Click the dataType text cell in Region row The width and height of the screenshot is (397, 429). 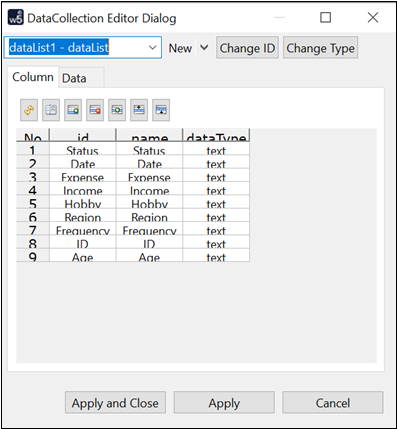click(x=216, y=216)
